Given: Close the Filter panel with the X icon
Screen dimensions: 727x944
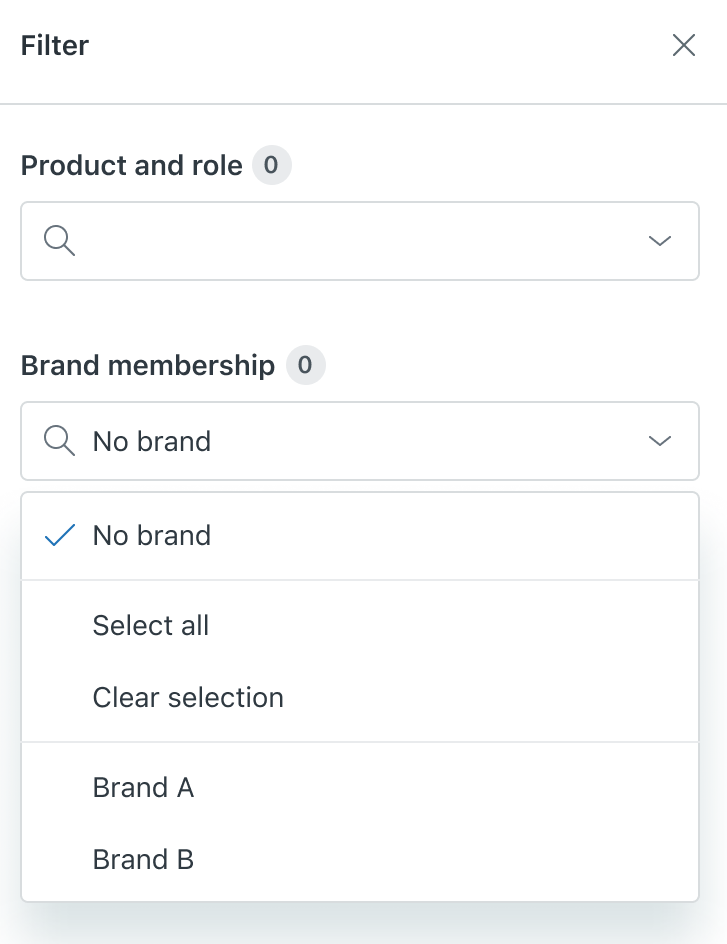Looking at the screenshot, I should tap(684, 45).
